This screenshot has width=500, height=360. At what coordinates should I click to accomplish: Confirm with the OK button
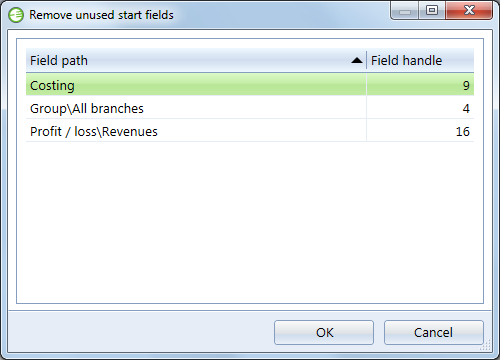point(324,332)
